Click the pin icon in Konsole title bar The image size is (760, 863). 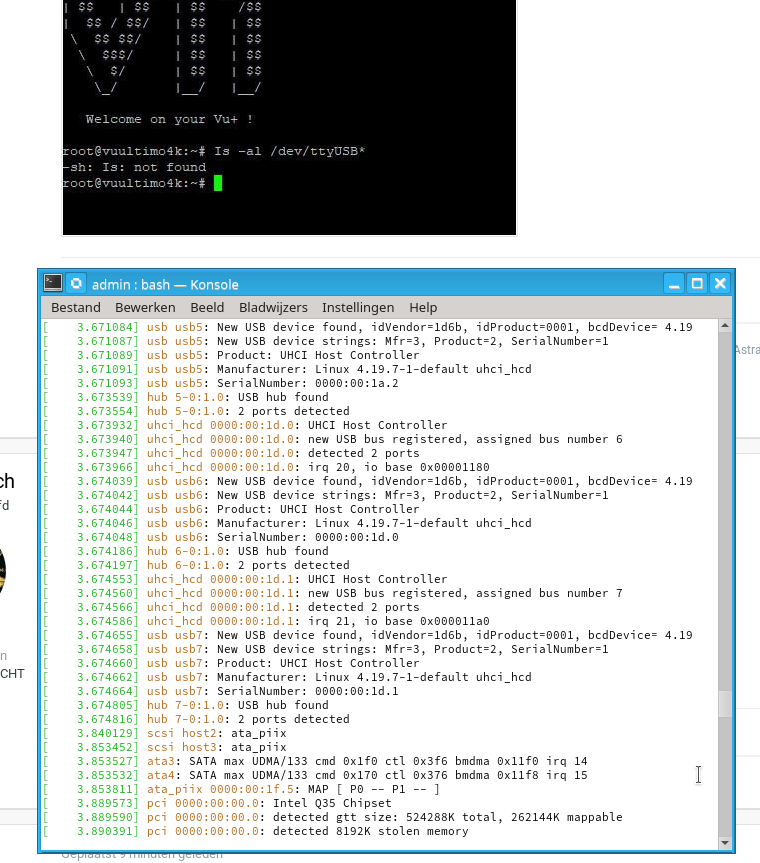pos(76,283)
